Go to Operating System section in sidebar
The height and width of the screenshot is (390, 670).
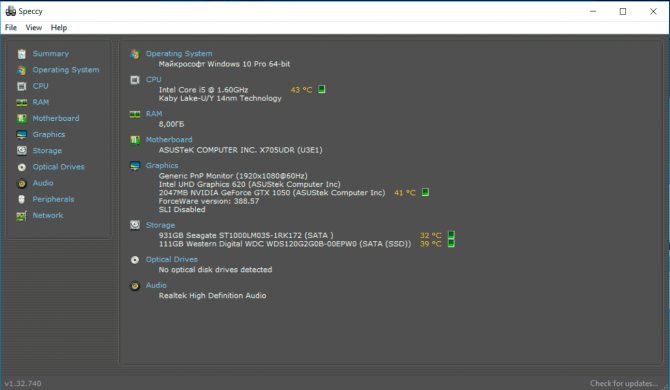(x=66, y=70)
